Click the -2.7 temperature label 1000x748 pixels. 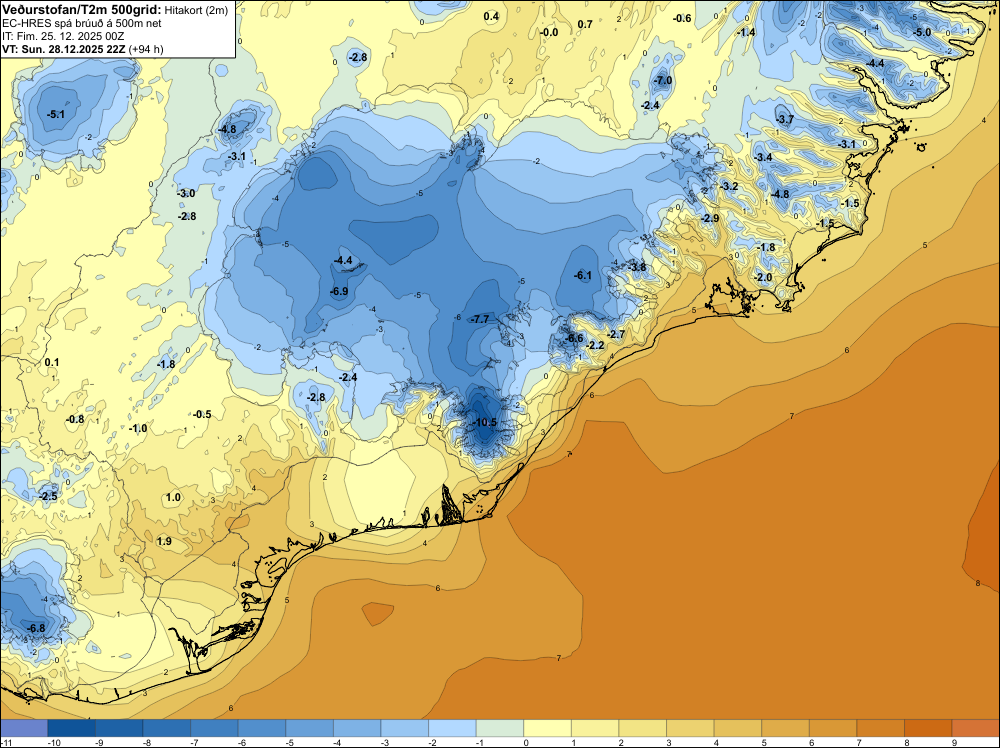[615, 334]
